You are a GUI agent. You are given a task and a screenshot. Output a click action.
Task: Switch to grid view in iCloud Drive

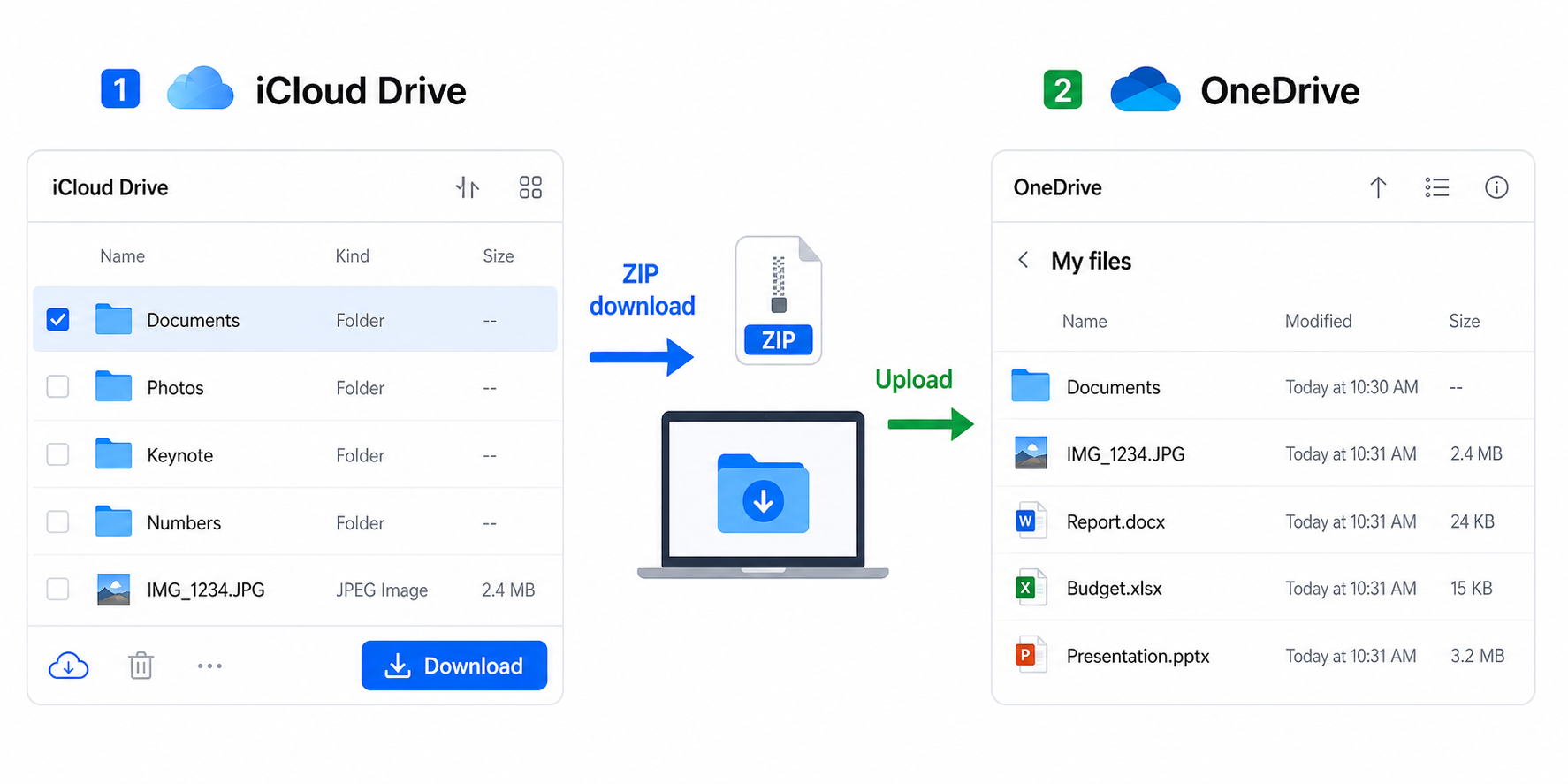[530, 187]
